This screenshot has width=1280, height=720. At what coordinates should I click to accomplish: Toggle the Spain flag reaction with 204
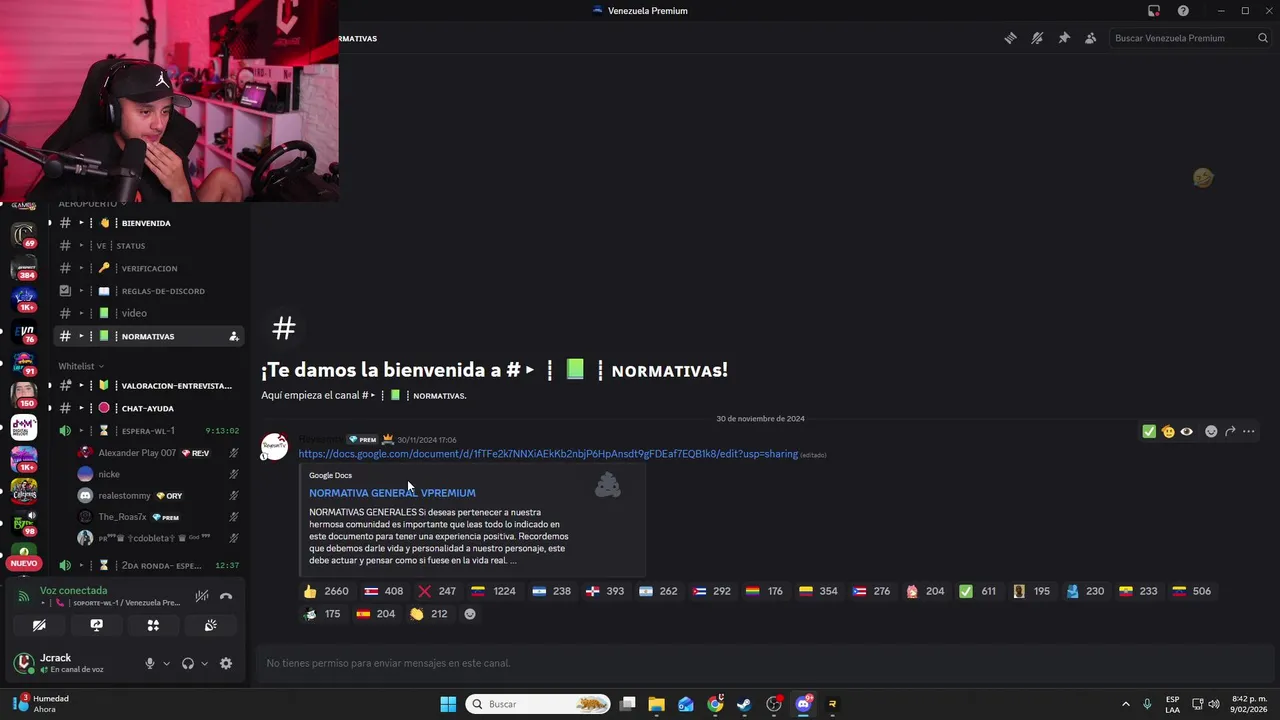click(376, 614)
